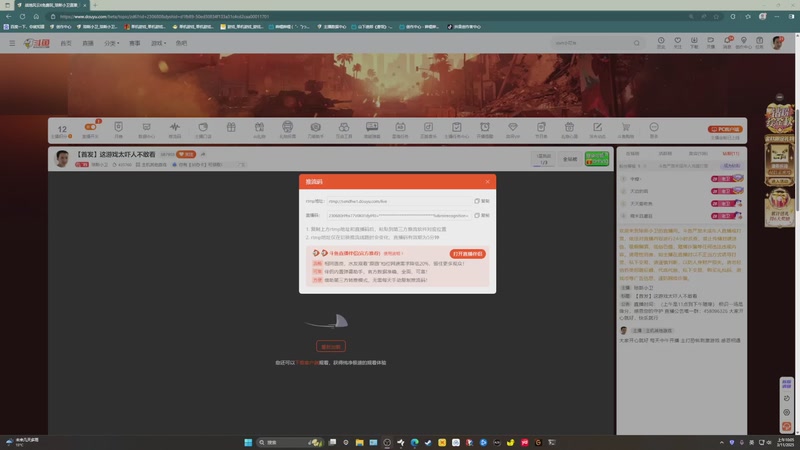Click the browser back arrow

[9, 16]
